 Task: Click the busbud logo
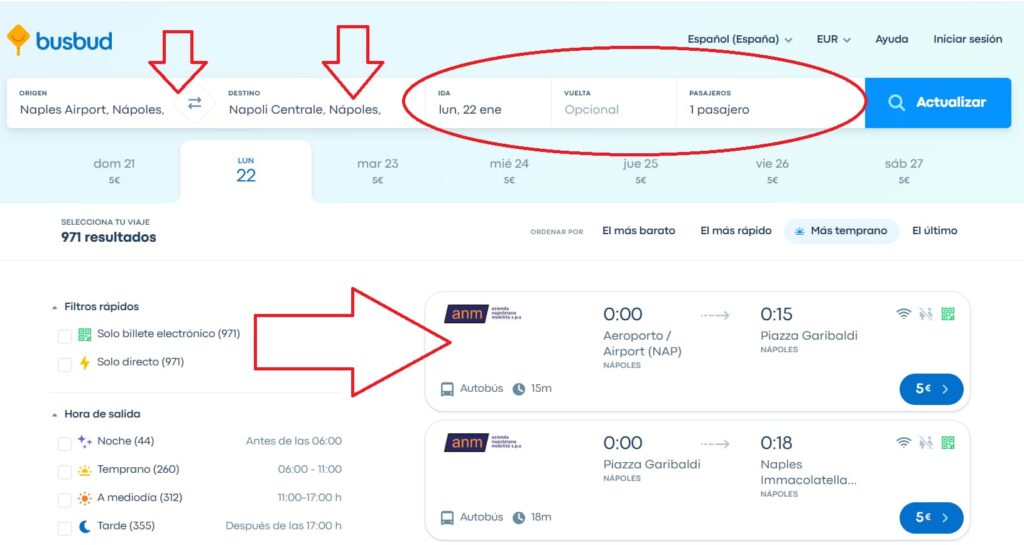tap(59, 40)
